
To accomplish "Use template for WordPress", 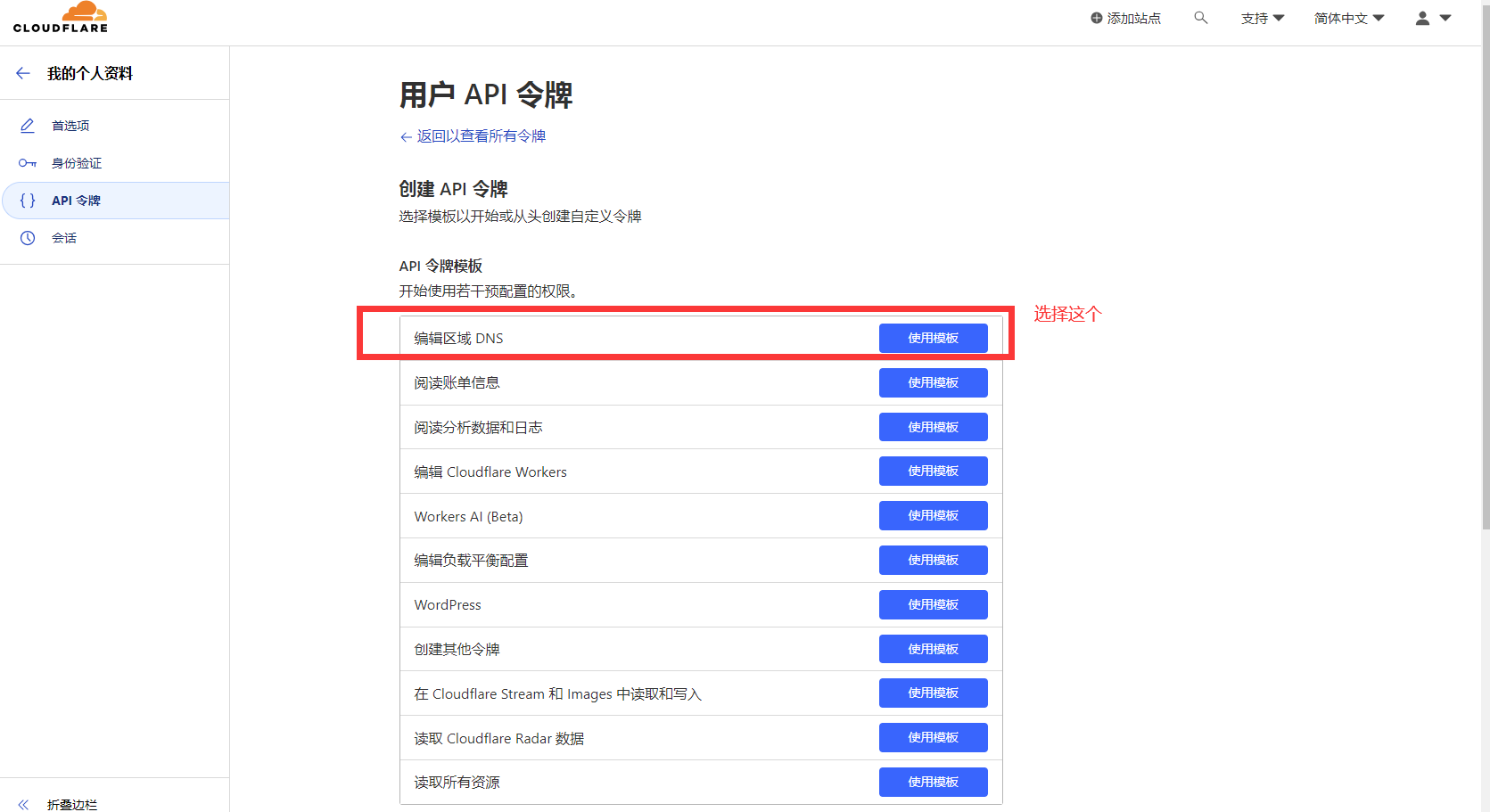I will click(933, 604).
